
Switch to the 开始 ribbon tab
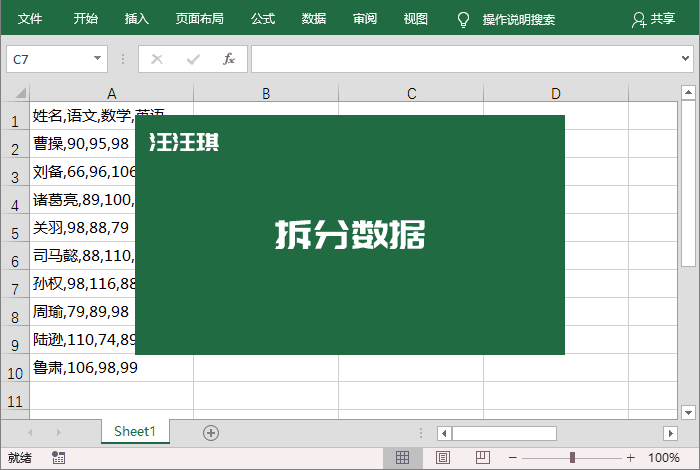85,19
